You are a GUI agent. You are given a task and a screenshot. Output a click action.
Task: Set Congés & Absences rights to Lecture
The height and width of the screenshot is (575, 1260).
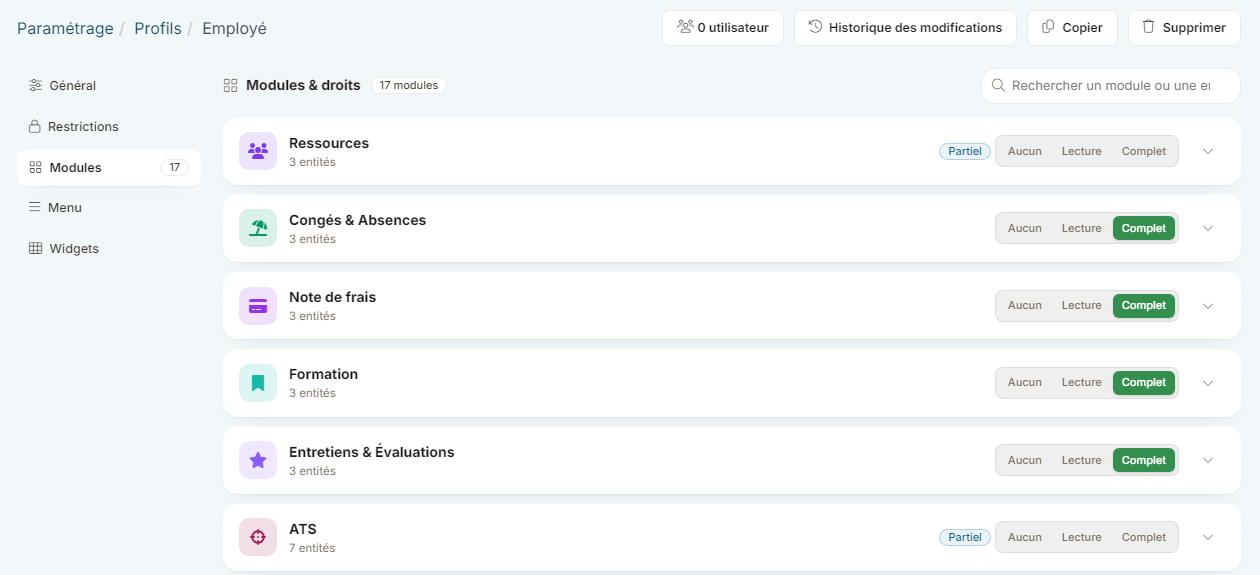1081,228
